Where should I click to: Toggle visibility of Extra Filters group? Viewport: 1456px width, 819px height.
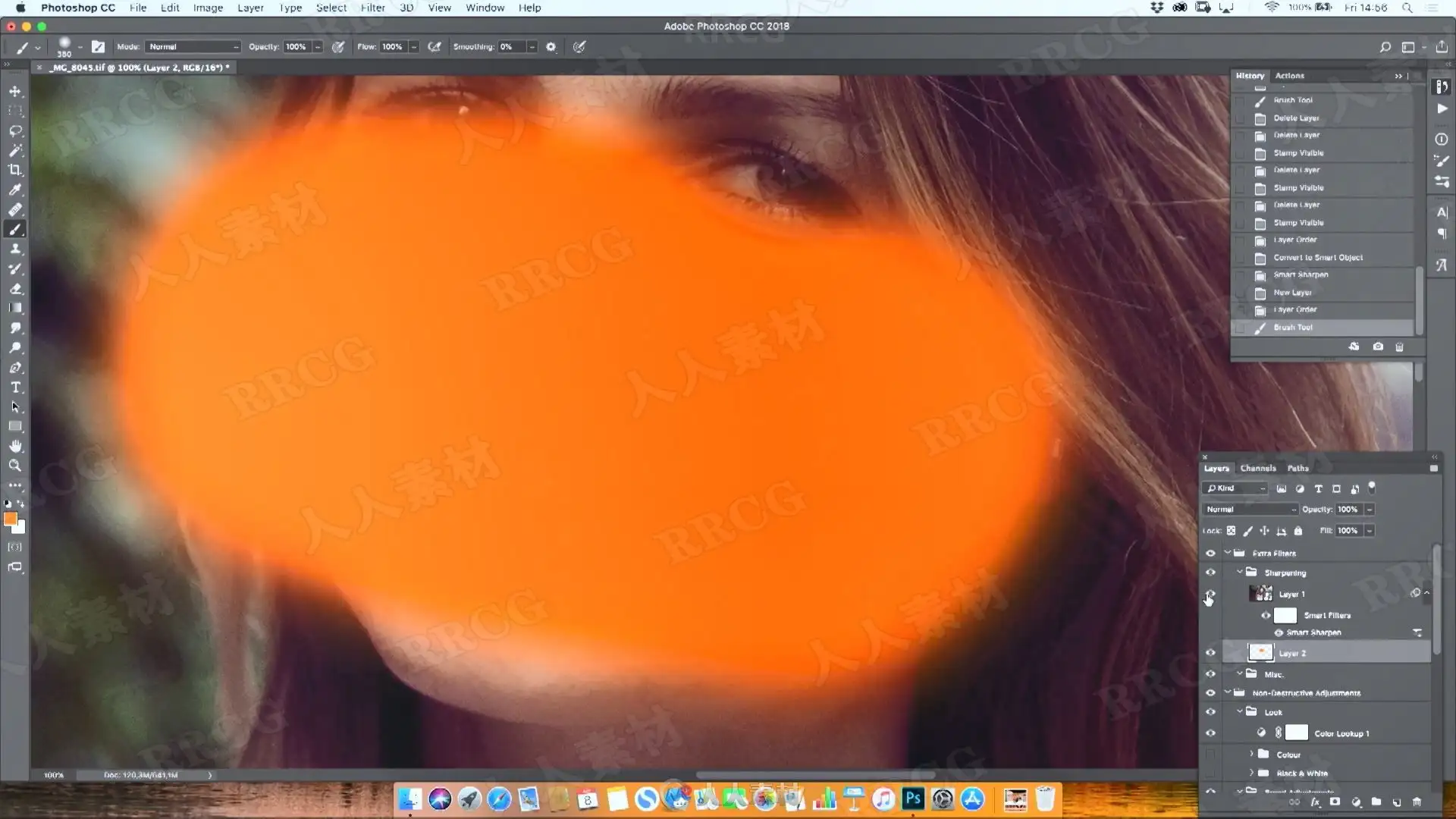(x=1210, y=554)
